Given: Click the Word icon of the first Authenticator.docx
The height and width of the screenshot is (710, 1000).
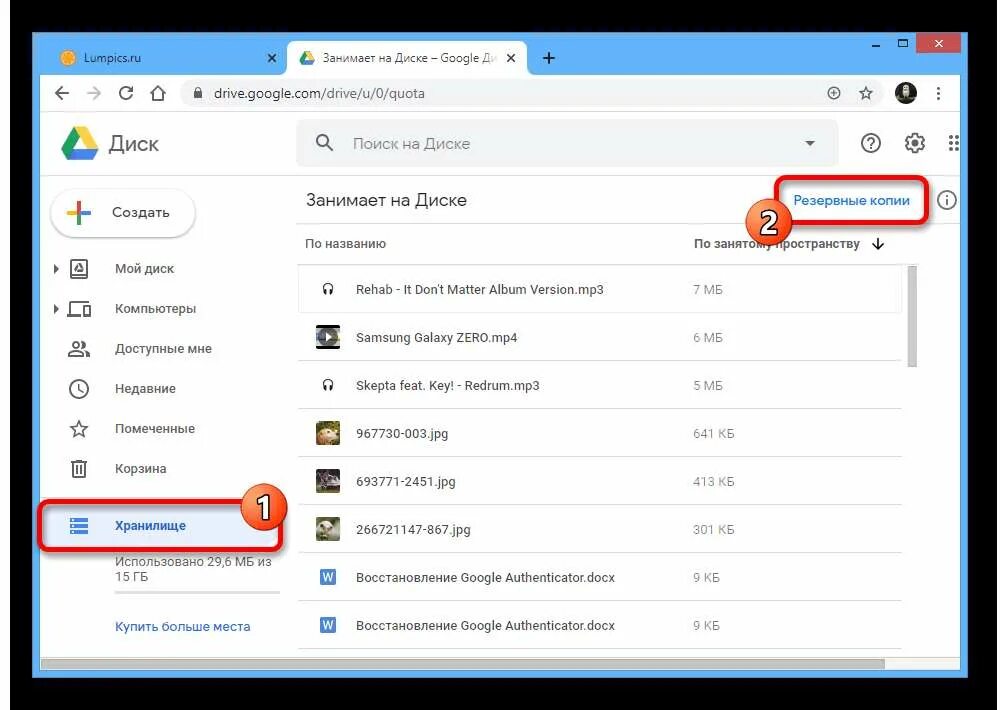Looking at the screenshot, I should pyautogui.click(x=328, y=577).
